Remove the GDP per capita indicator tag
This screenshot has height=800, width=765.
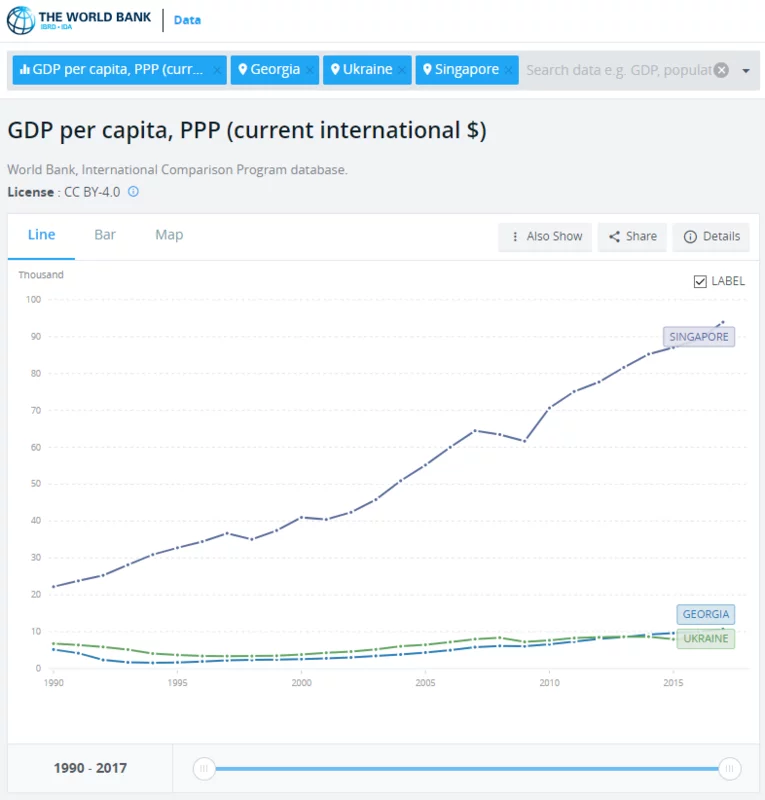pos(219,70)
